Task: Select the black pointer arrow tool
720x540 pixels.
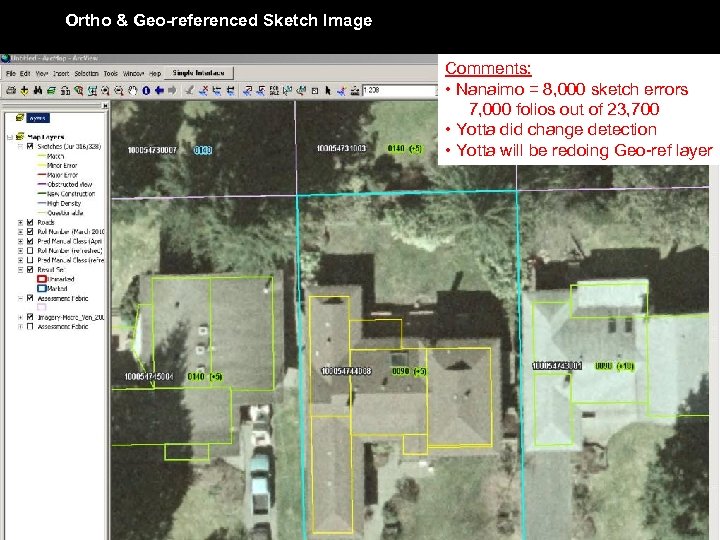Action: [328, 90]
